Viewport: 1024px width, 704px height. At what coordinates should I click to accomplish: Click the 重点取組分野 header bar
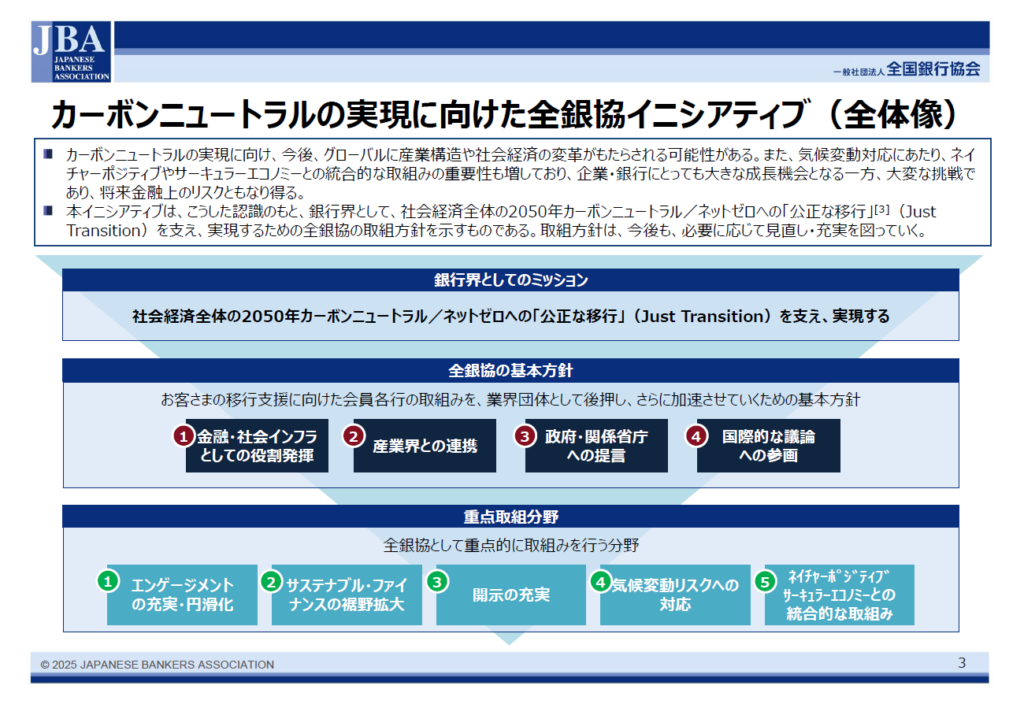pyautogui.click(x=511, y=517)
